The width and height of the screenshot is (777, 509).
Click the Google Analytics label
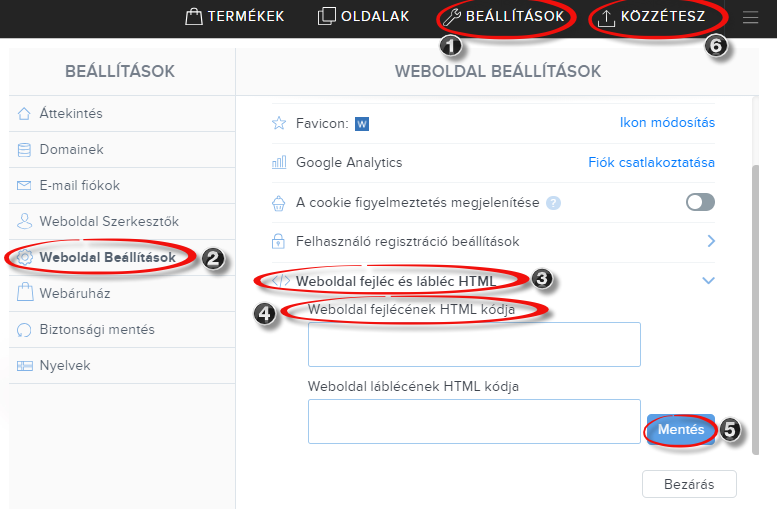click(x=349, y=163)
